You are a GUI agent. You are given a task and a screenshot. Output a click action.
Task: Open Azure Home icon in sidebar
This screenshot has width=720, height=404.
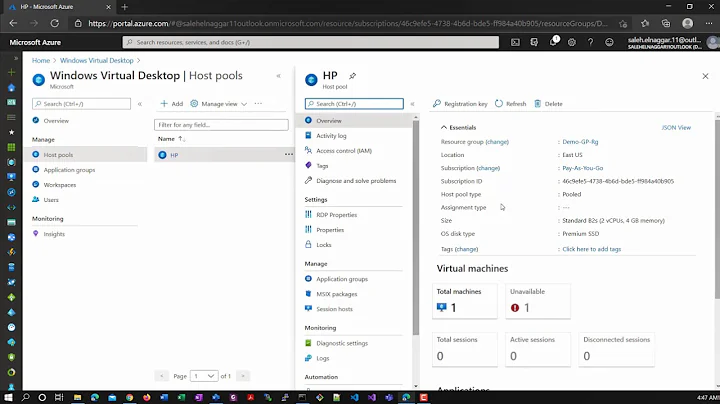pyautogui.click(x=11, y=87)
